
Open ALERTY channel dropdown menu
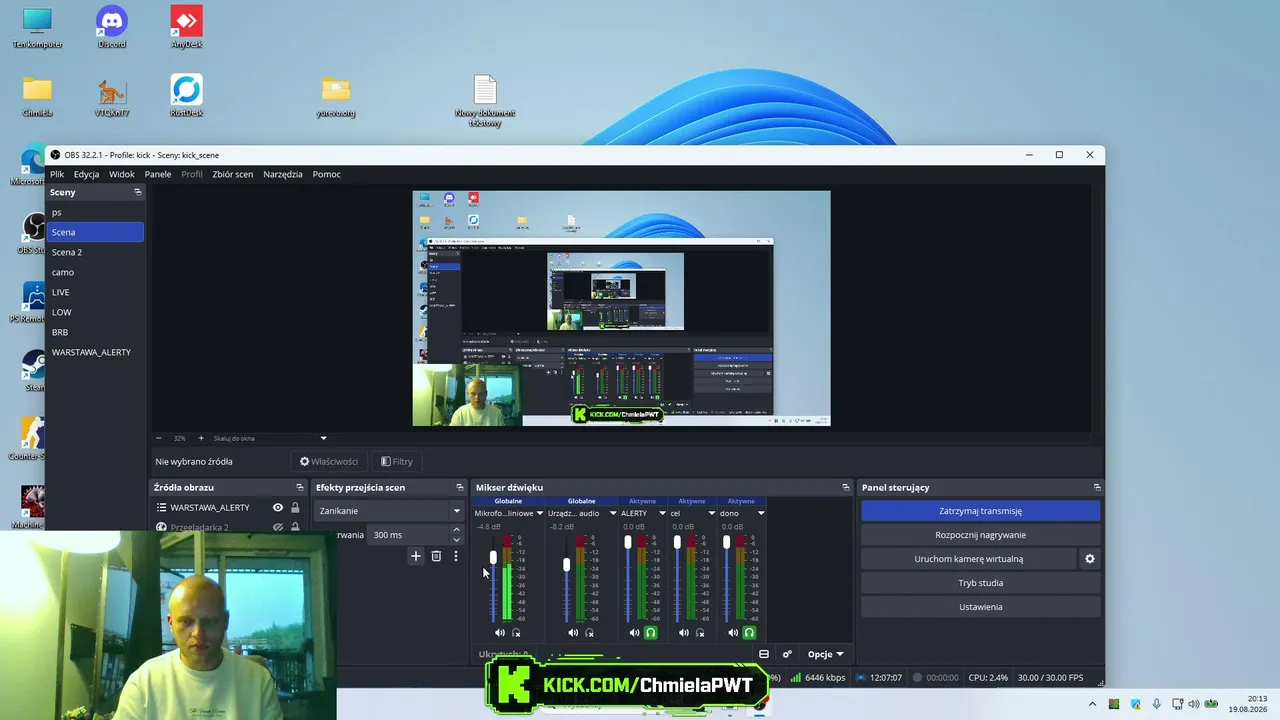point(663,513)
